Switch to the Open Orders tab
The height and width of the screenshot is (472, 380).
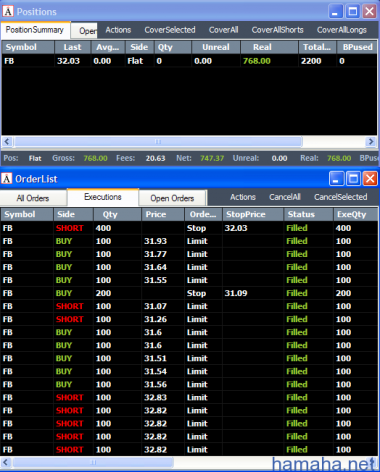coord(172,198)
